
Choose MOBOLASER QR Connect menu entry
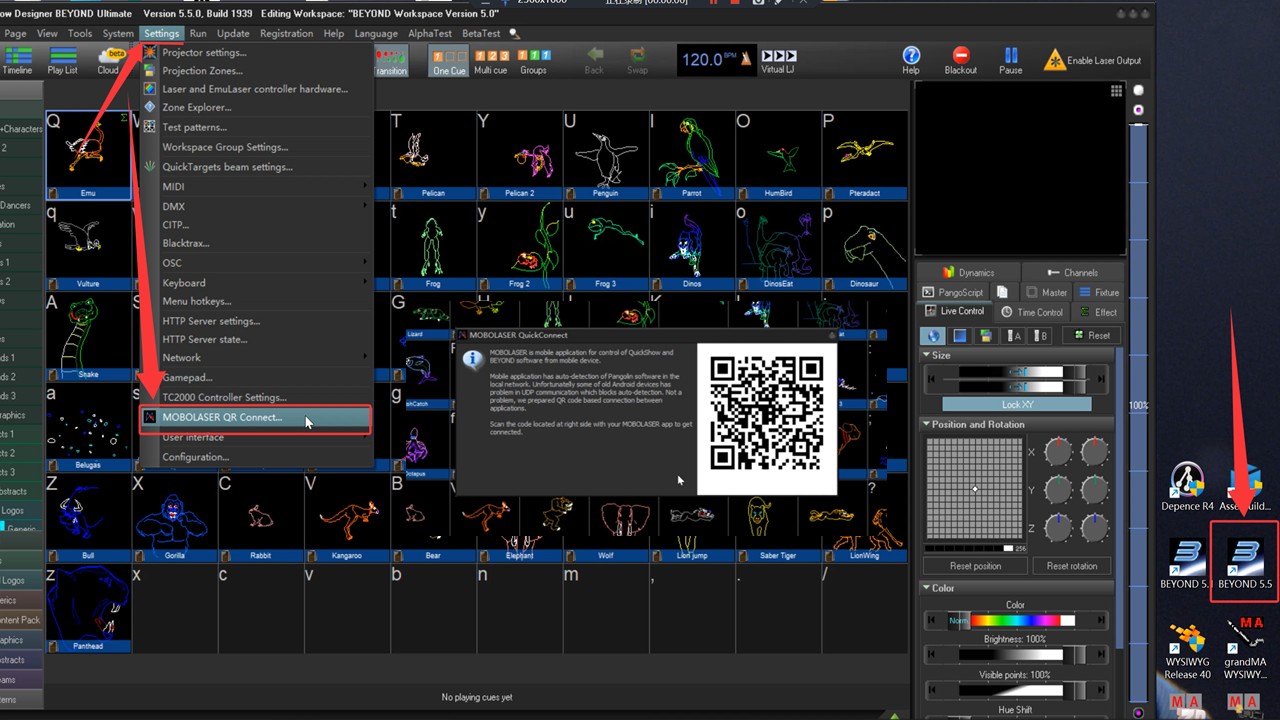coord(222,418)
